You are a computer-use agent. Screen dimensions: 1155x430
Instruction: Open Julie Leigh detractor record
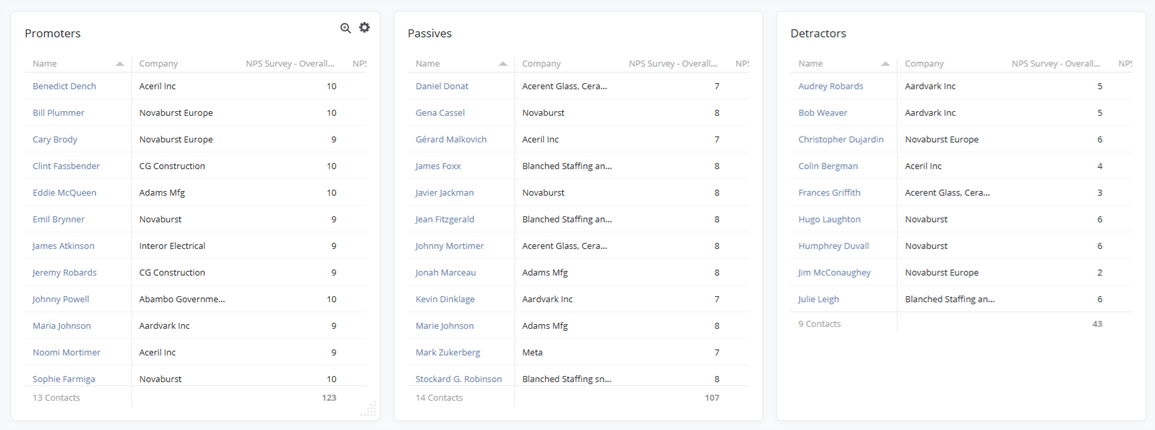[818, 299]
